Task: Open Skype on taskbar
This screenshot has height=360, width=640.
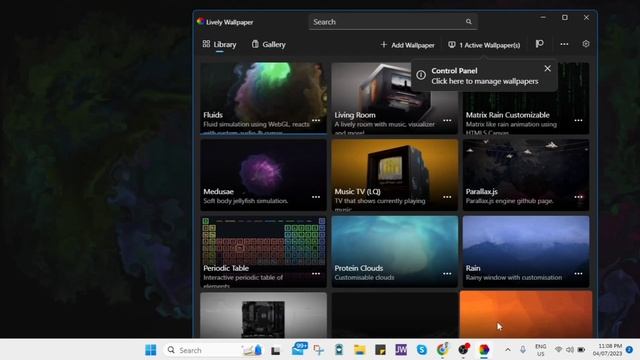Action: pos(422,350)
